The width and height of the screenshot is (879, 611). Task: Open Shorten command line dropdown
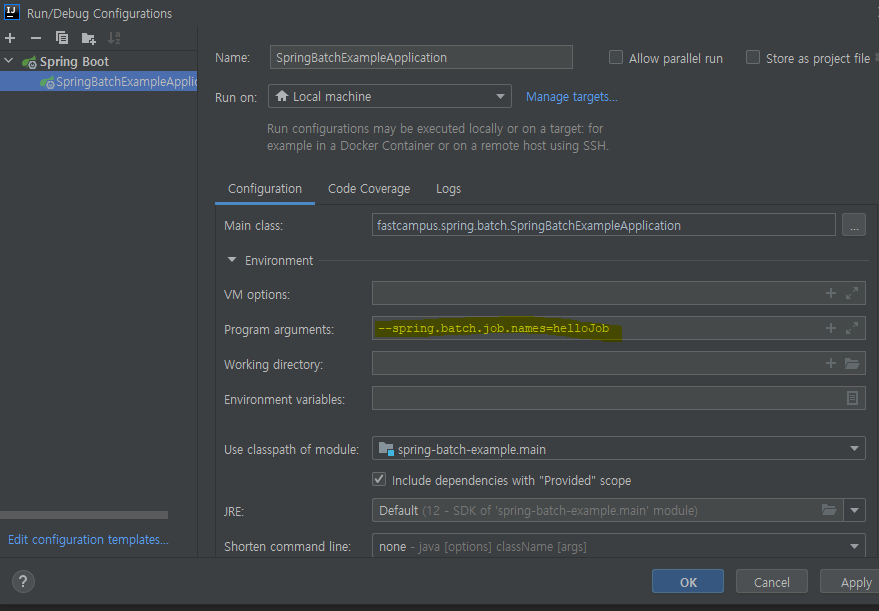click(x=619, y=546)
